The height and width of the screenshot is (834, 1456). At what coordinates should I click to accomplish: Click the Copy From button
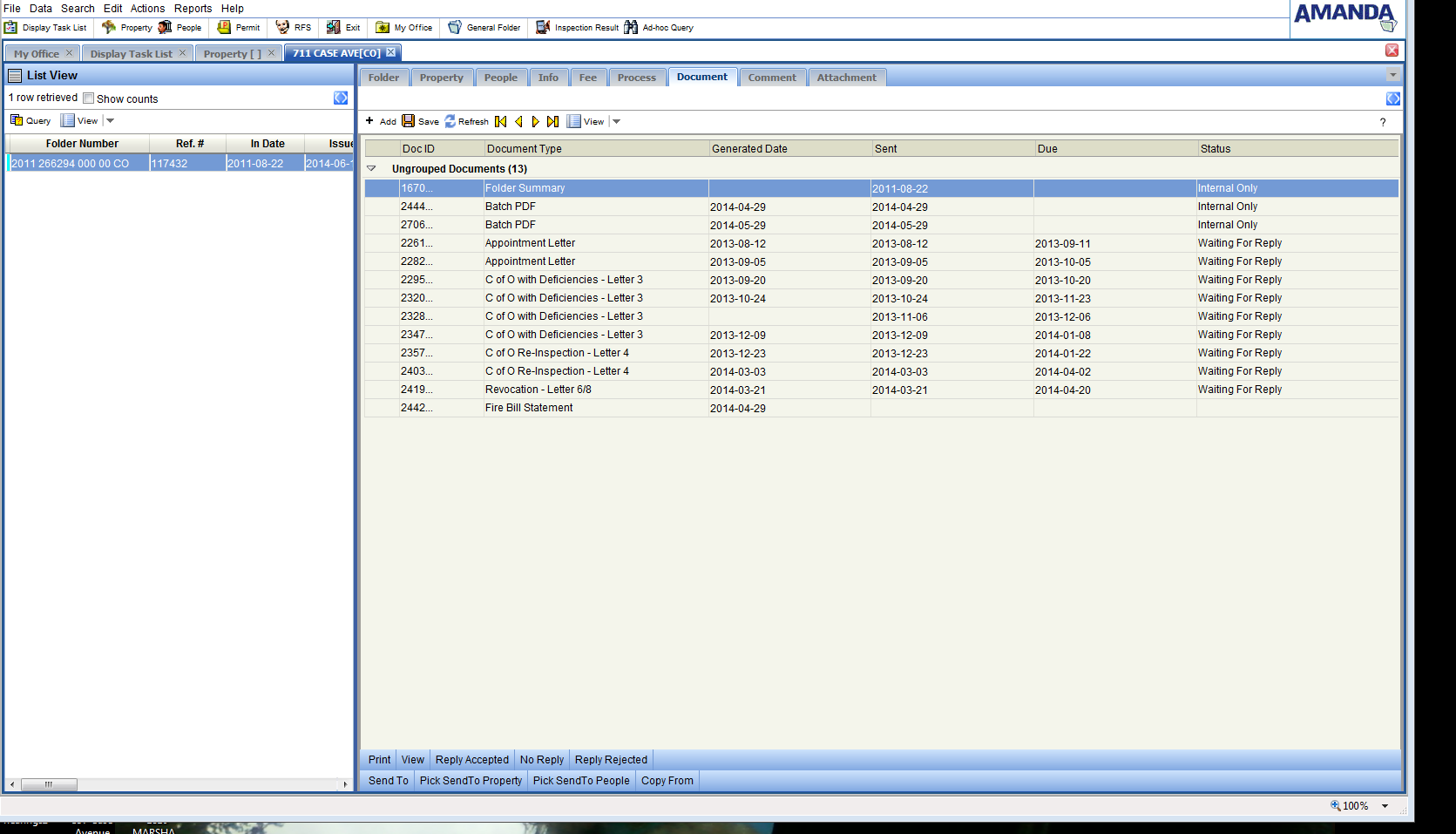click(x=667, y=781)
